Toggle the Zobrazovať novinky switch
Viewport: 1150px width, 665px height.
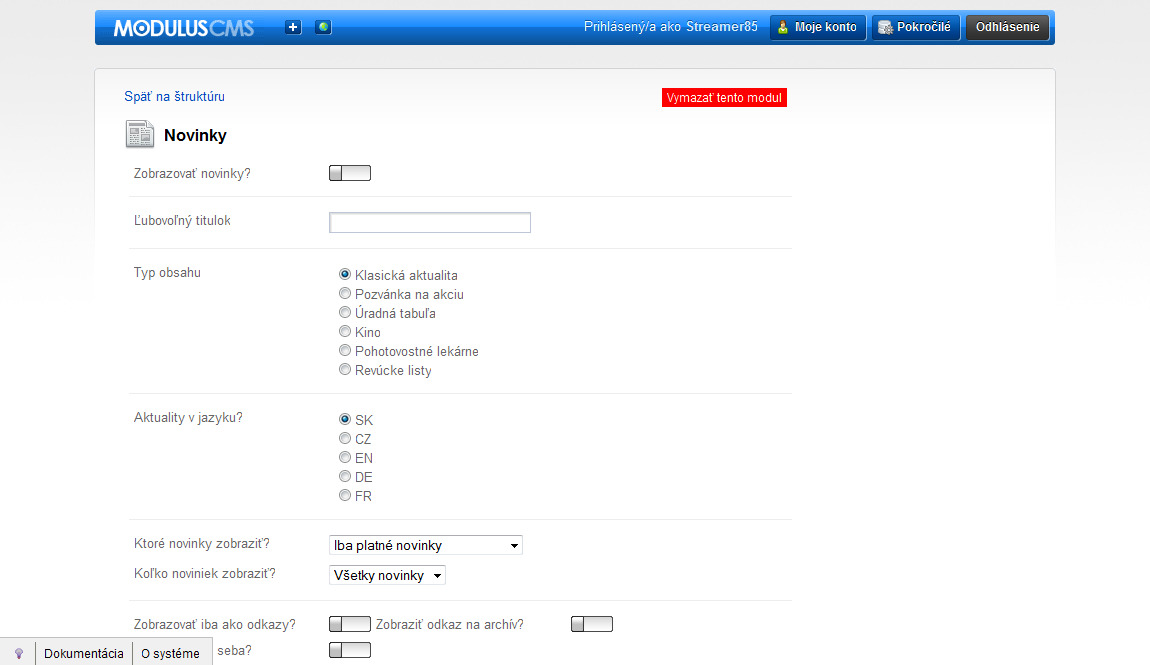[350, 174]
